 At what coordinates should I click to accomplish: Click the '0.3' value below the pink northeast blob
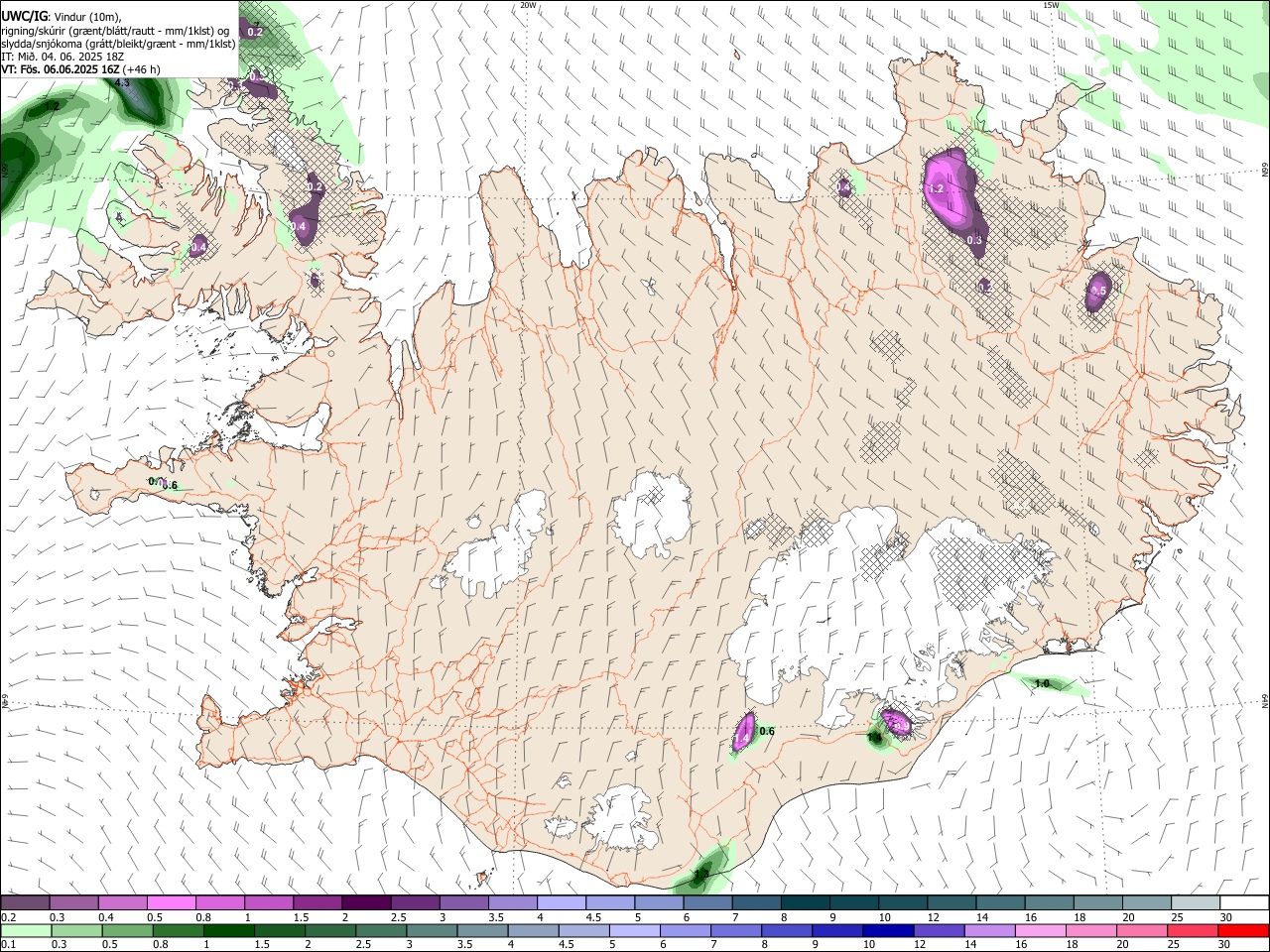tap(974, 240)
